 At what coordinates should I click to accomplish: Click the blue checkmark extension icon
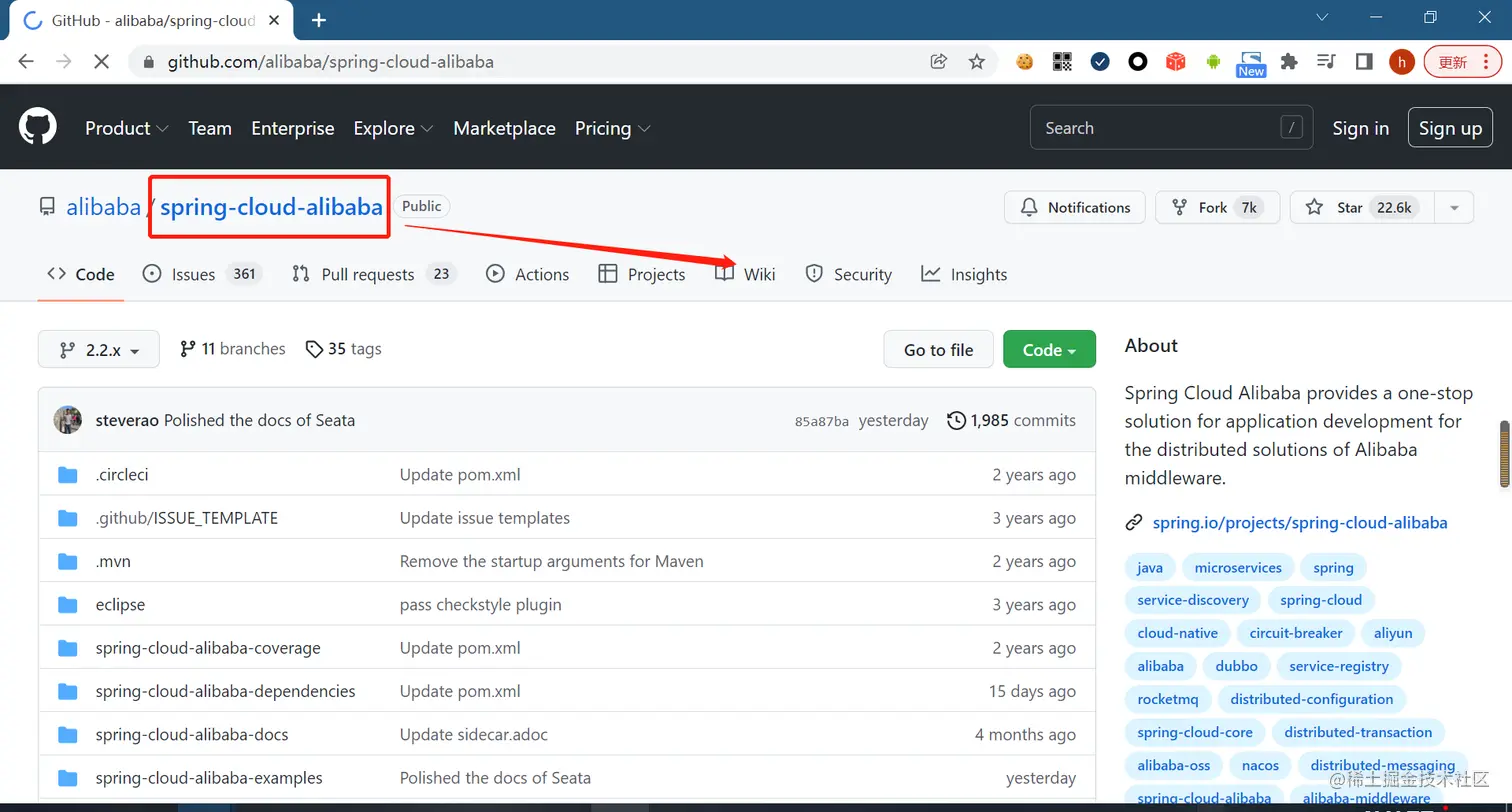click(1100, 62)
